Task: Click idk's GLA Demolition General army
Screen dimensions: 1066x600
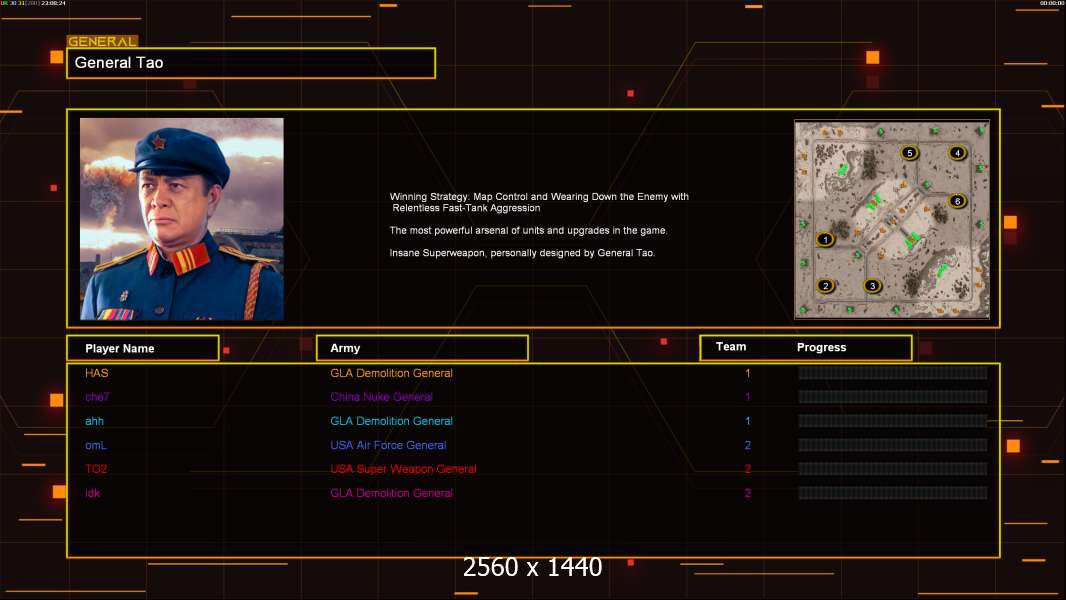Action: tap(392, 493)
